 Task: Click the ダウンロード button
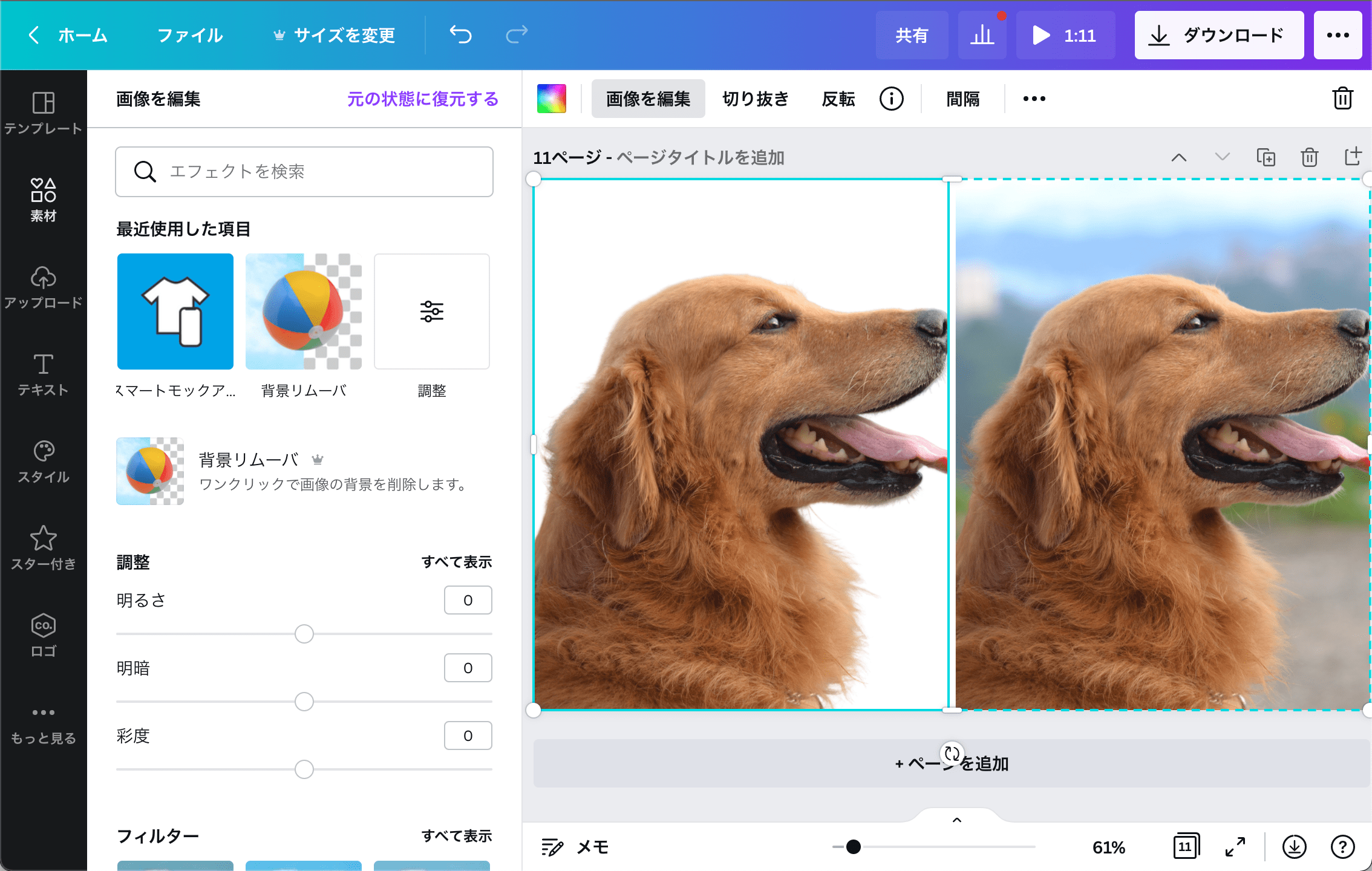[1218, 34]
